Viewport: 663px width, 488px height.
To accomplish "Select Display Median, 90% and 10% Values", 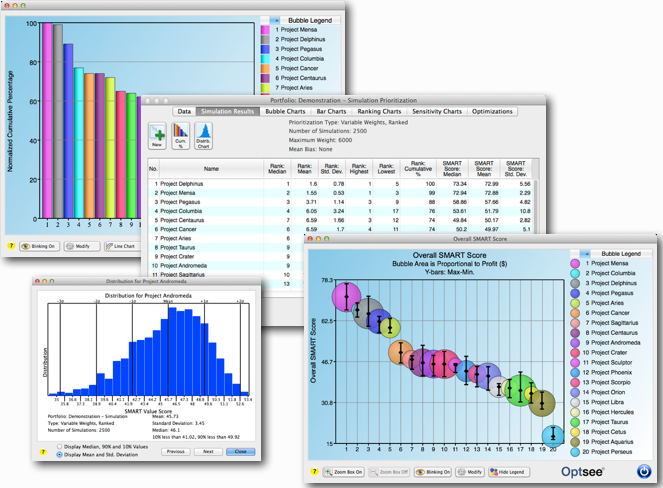I will [60, 446].
